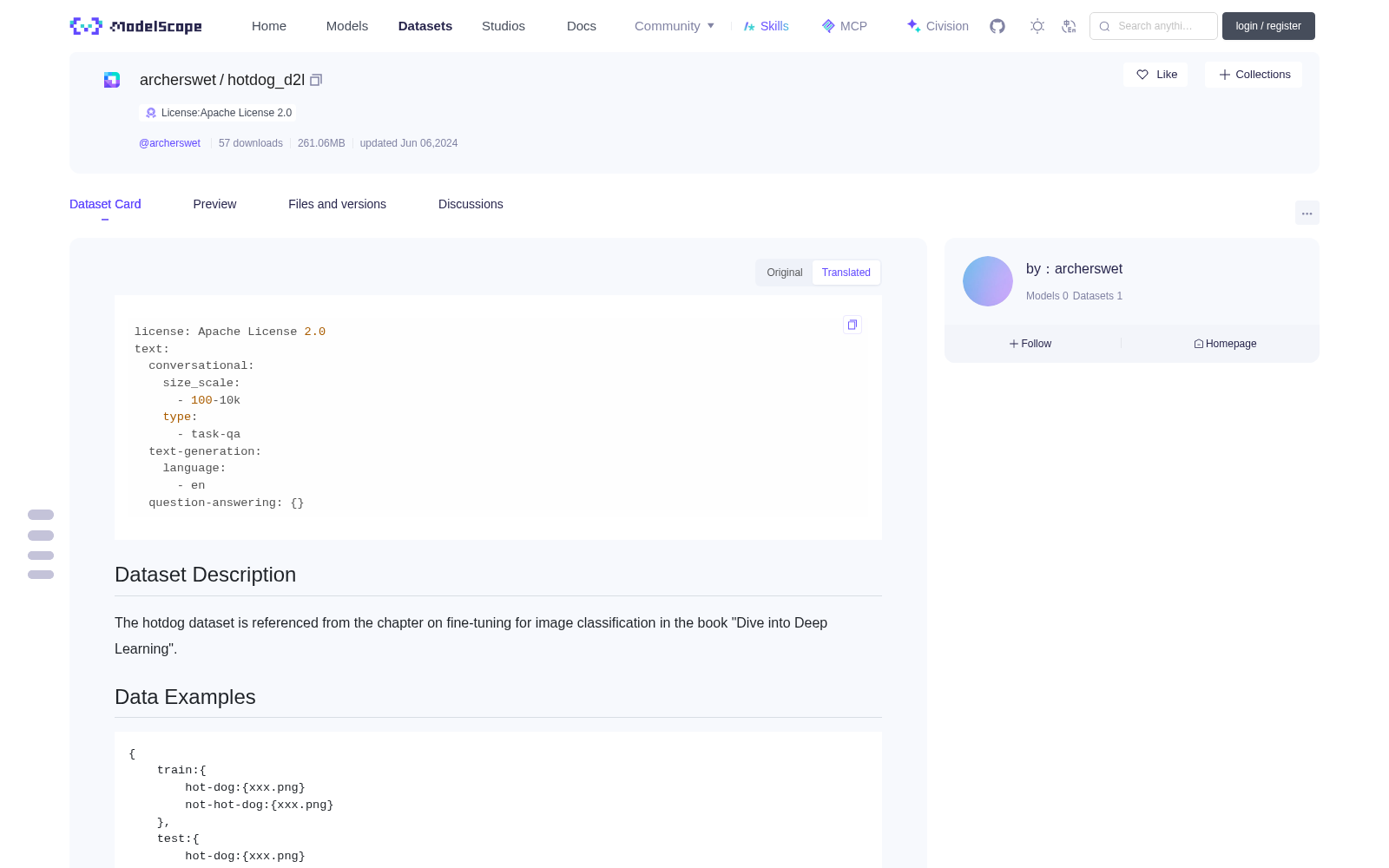1389x868 pixels.
Task: Click the Dataset Description heading
Action: pyautogui.click(x=206, y=575)
